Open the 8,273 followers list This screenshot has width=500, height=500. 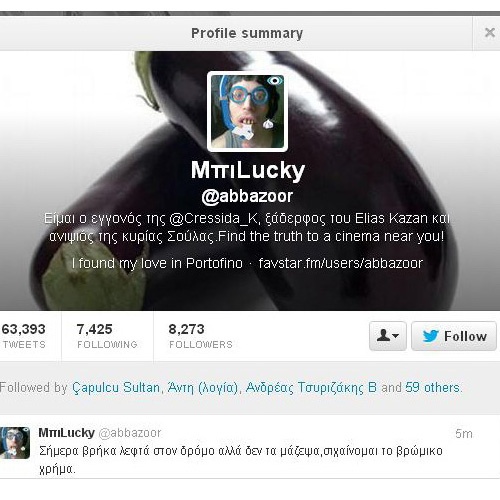pos(201,336)
